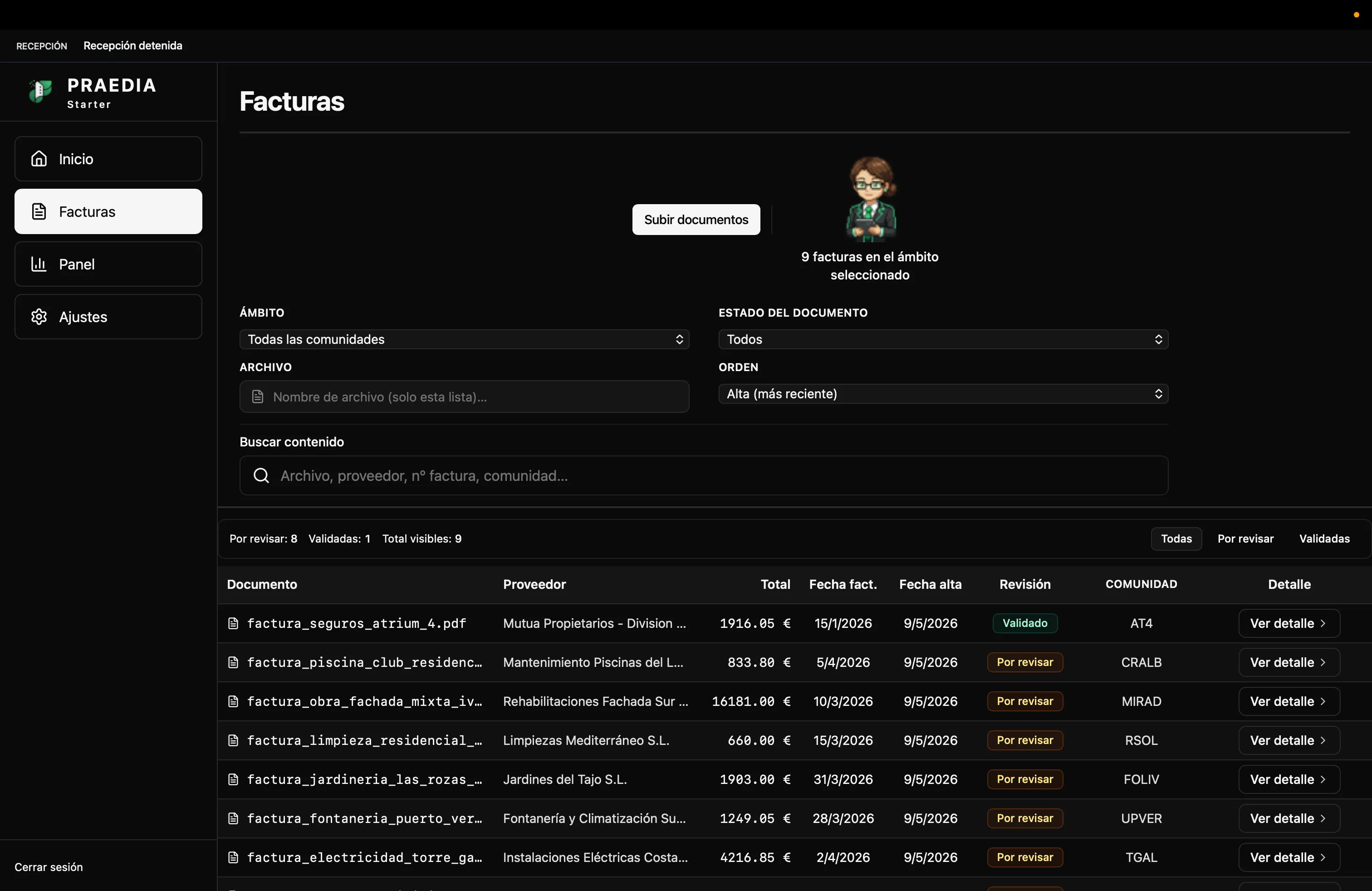This screenshot has width=1372, height=891.
Task: Click the magnifier icon in Buscar contenido
Action: [261, 475]
